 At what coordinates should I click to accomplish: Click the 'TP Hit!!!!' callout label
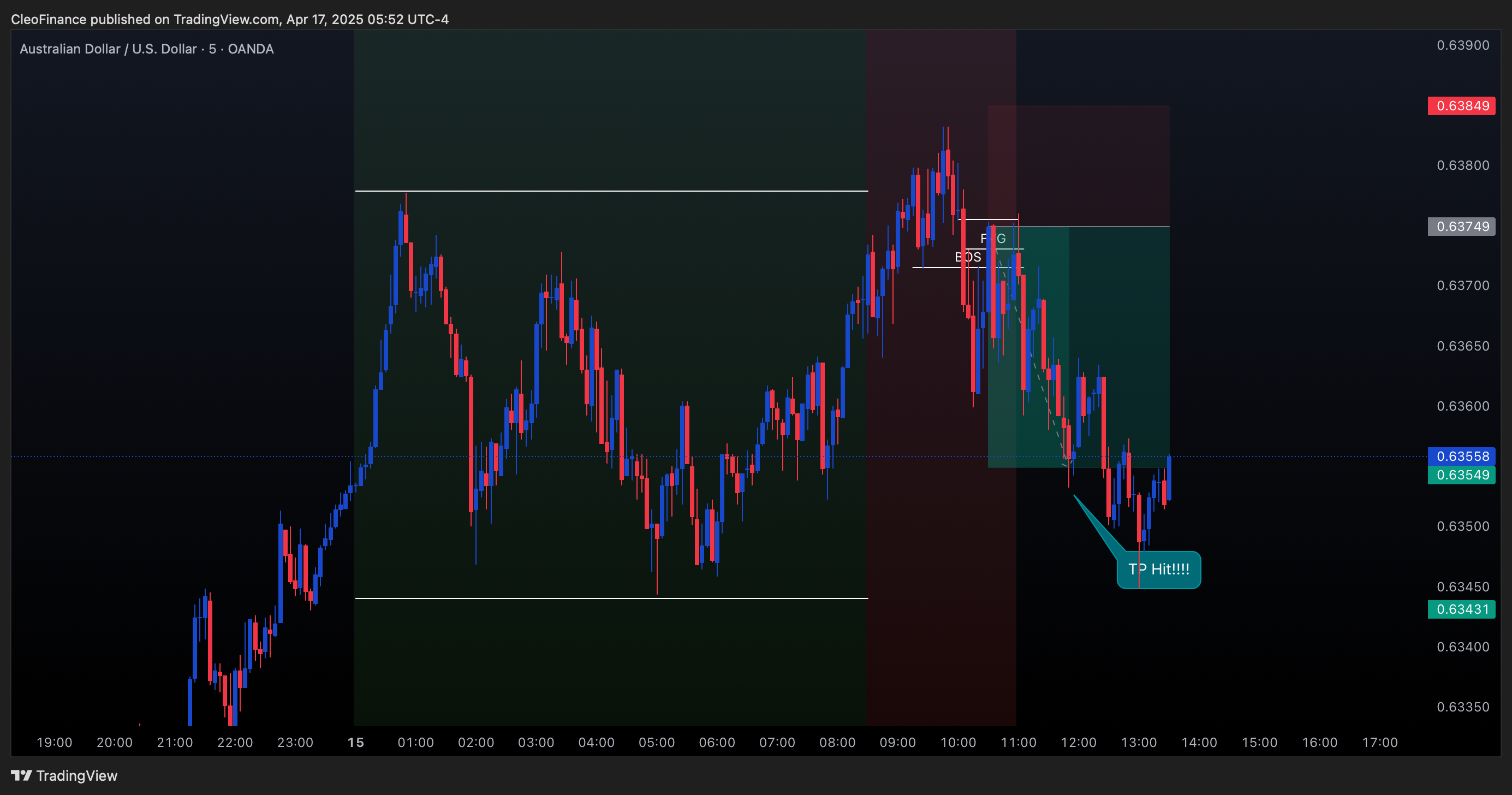coord(1159,569)
